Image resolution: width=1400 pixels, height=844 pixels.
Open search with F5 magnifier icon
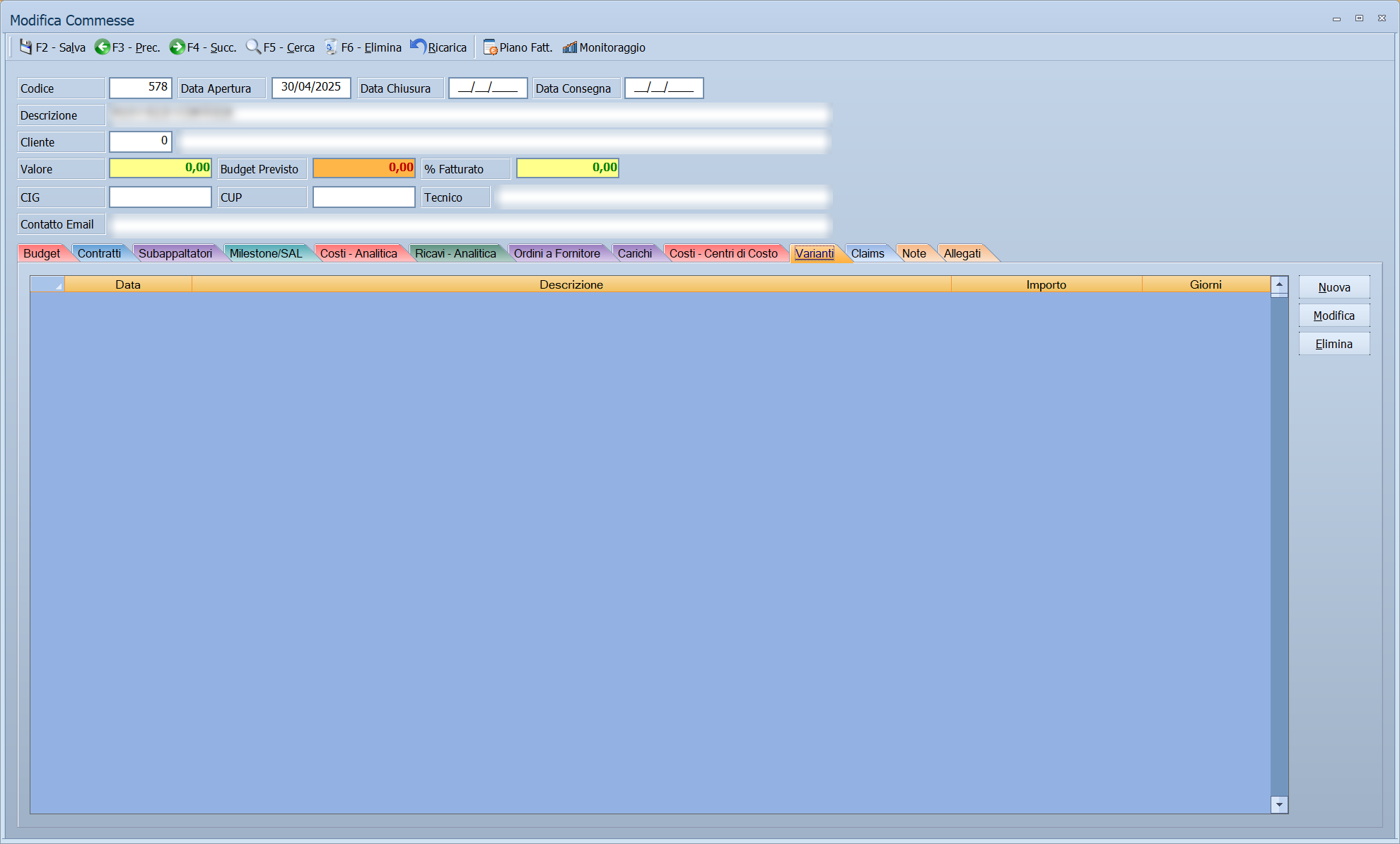point(253,47)
